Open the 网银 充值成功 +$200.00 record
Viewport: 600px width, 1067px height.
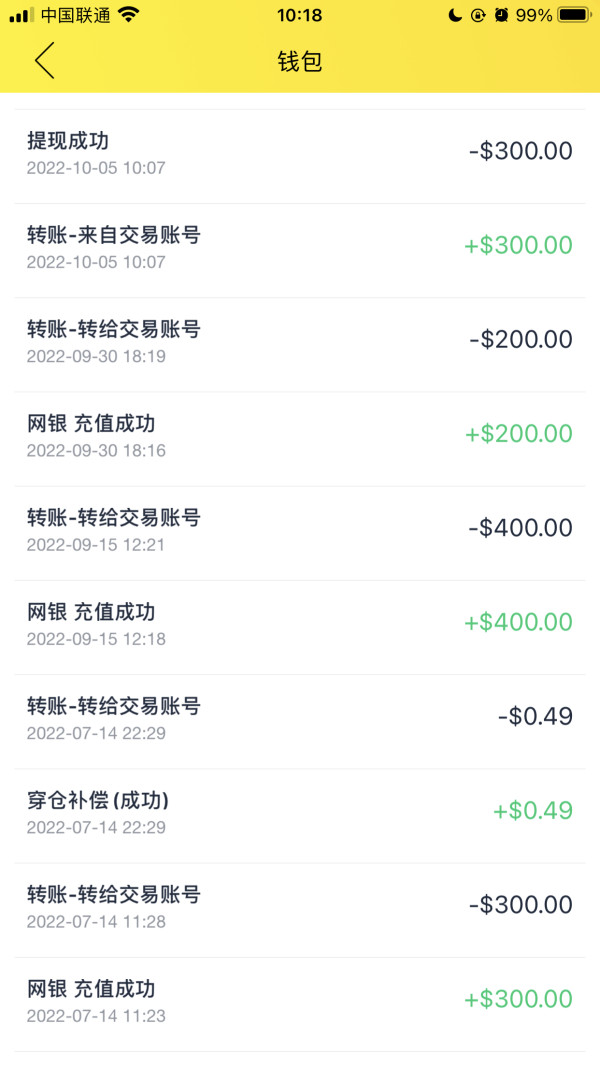pos(300,434)
